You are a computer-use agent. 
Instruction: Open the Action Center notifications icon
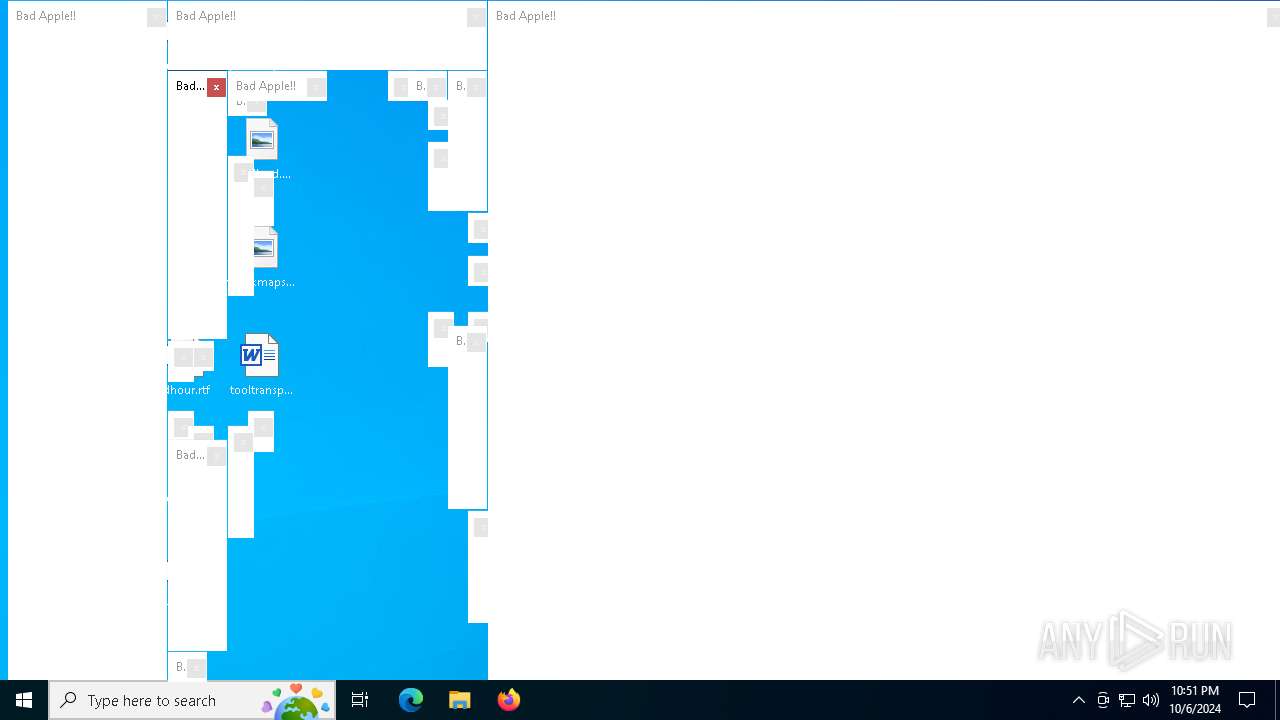[1247, 700]
